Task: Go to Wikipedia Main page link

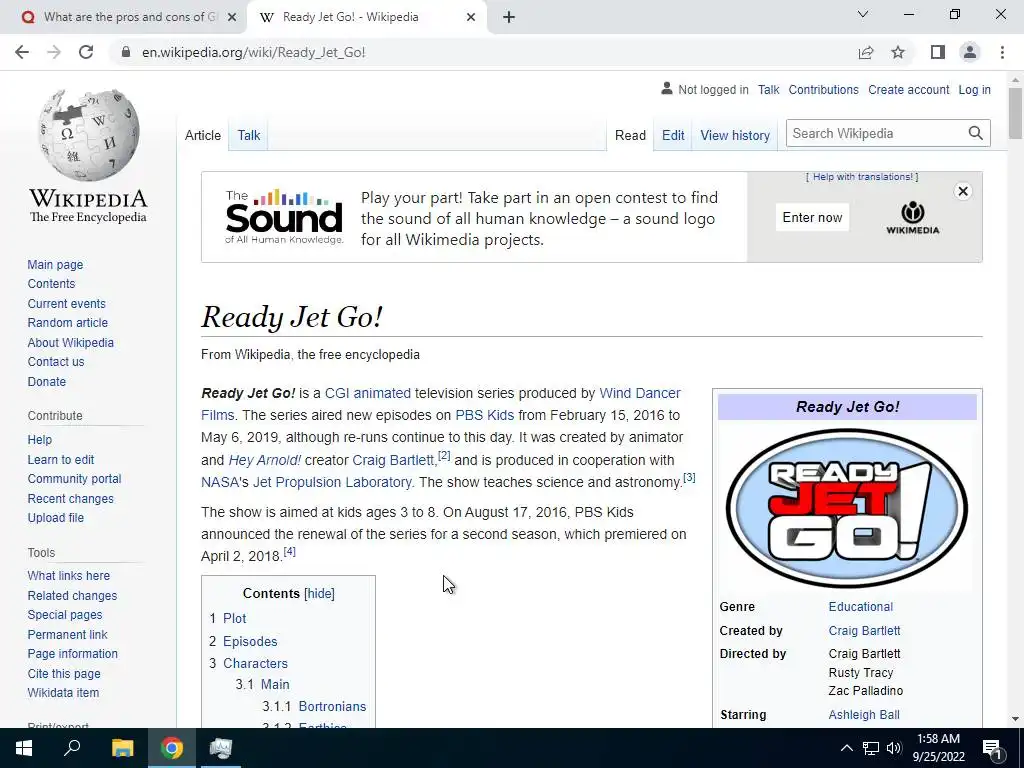Action: tap(55, 264)
